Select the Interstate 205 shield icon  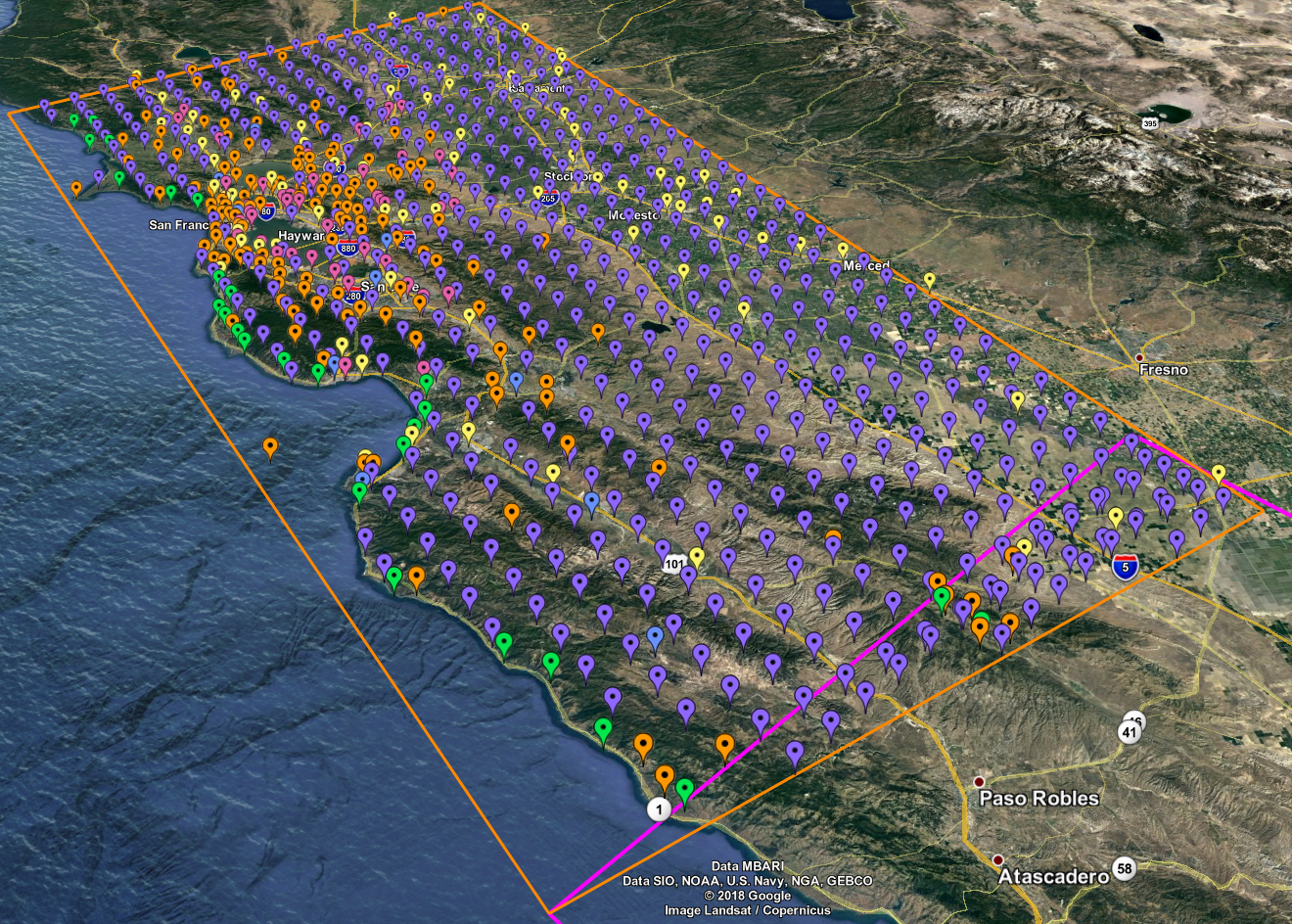pos(547,198)
